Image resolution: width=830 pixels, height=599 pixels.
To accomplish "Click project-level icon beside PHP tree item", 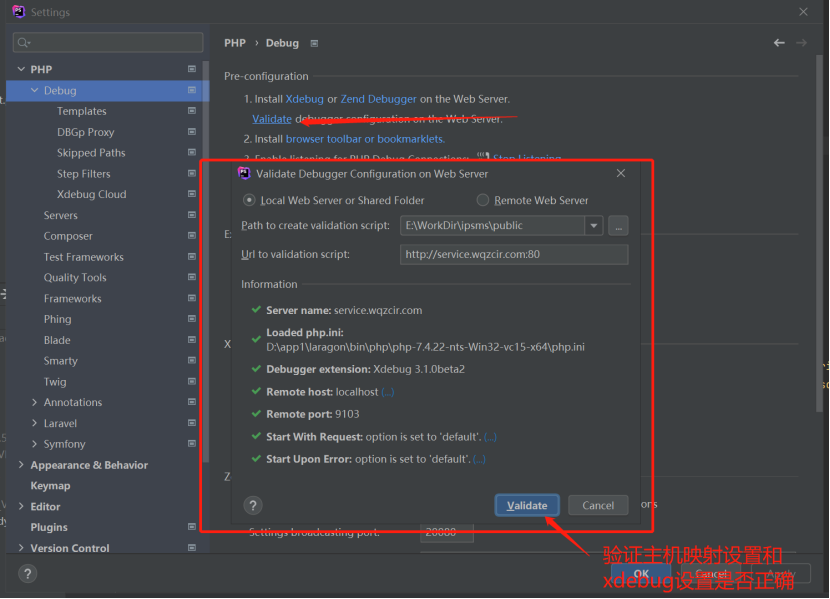I will (x=192, y=69).
